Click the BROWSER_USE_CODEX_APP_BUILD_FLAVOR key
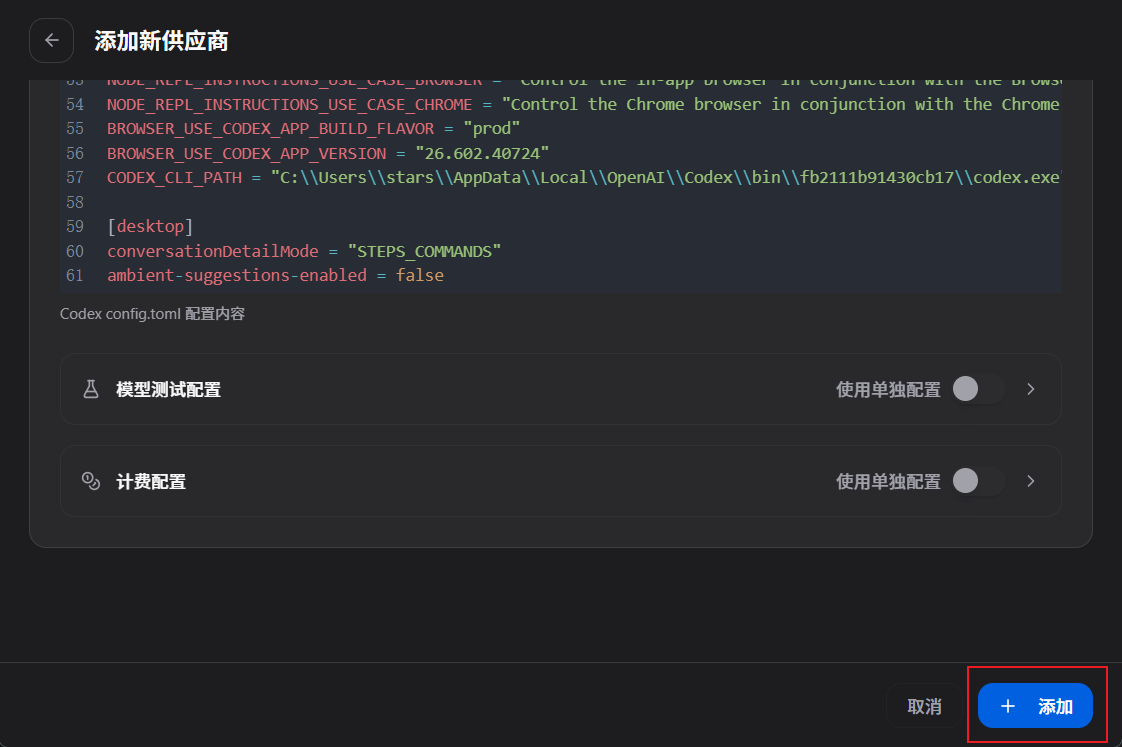 coord(270,129)
